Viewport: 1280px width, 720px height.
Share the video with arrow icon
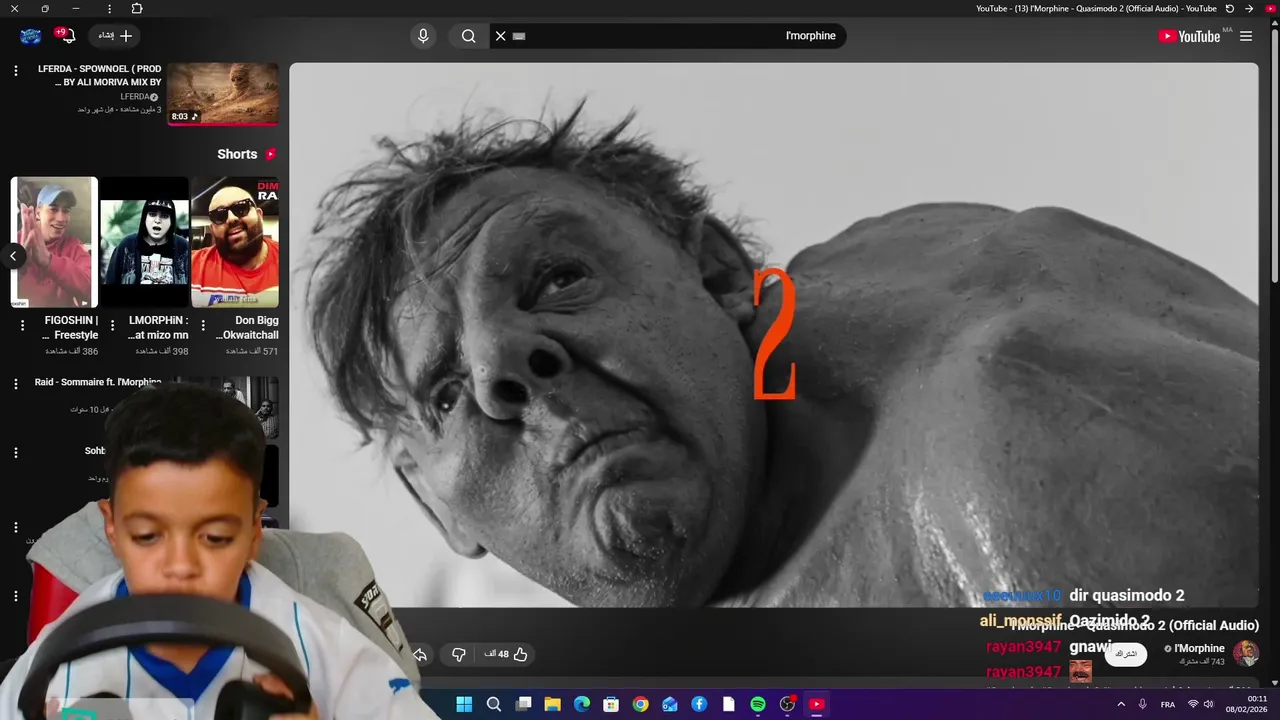[x=420, y=655]
